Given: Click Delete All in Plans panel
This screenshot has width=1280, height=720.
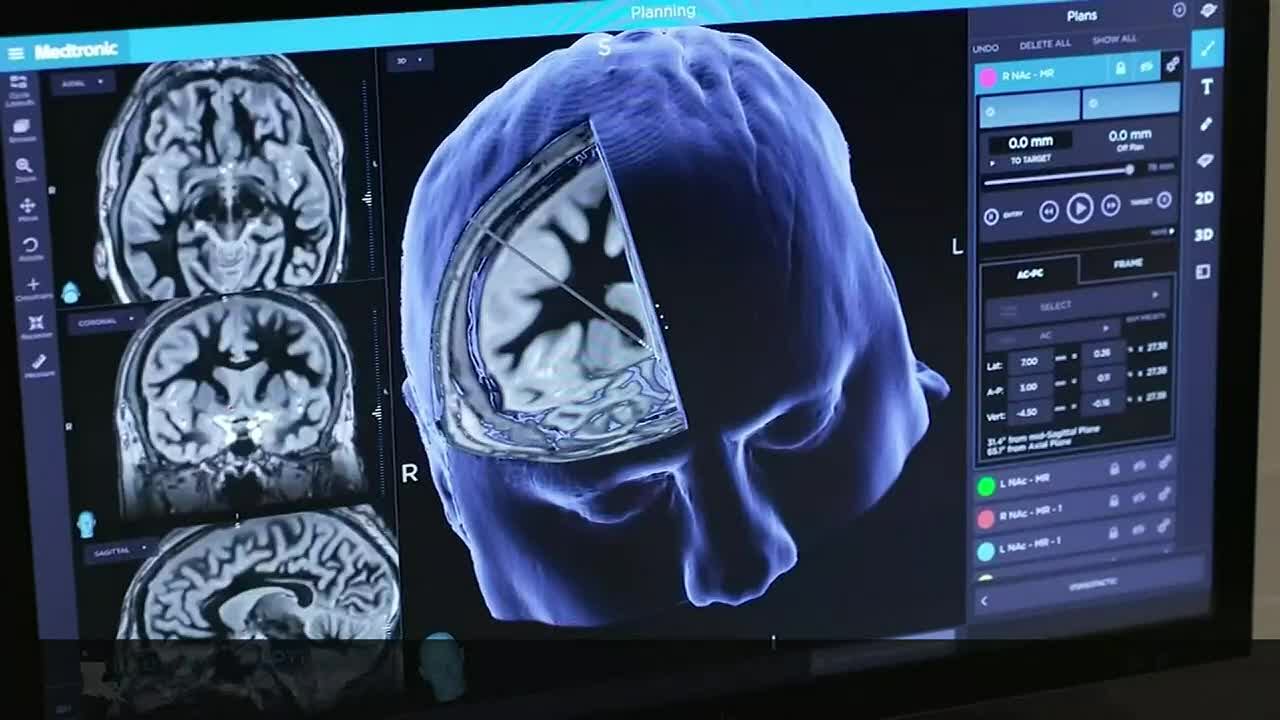Looking at the screenshot, I should 1044,44.
